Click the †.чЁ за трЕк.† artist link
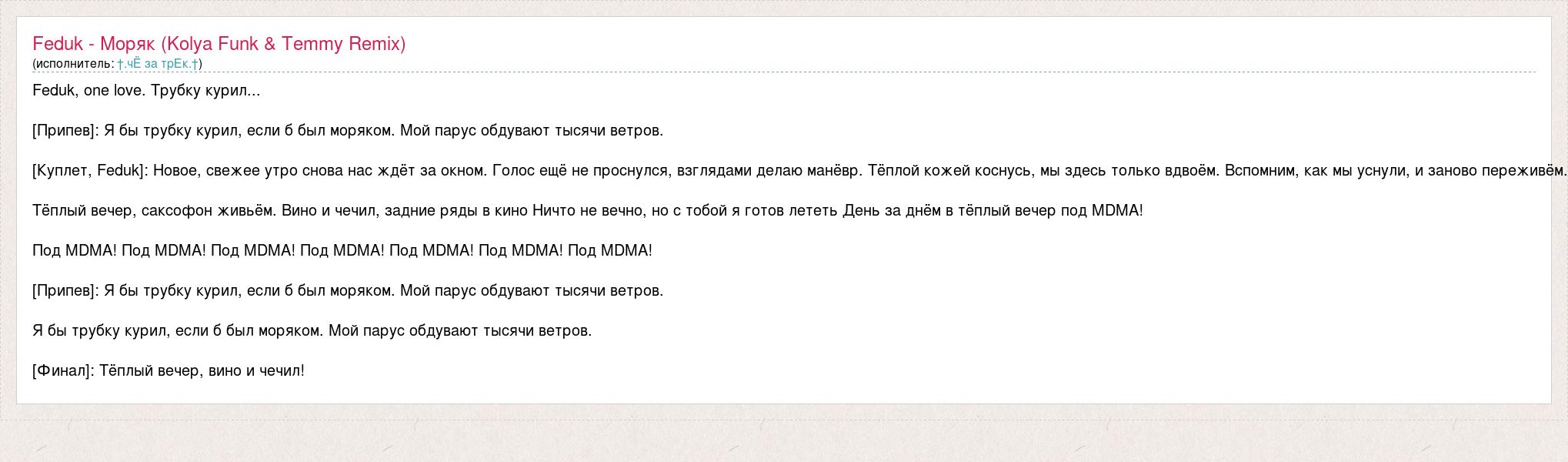The image size is (1568, 462). [158, 64]
